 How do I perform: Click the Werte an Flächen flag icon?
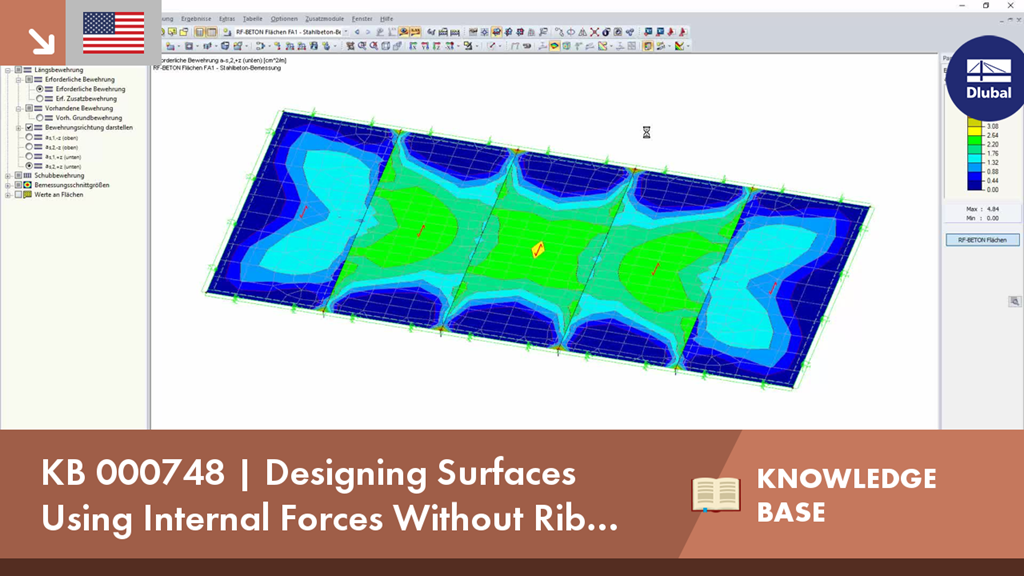coord(27,195)
